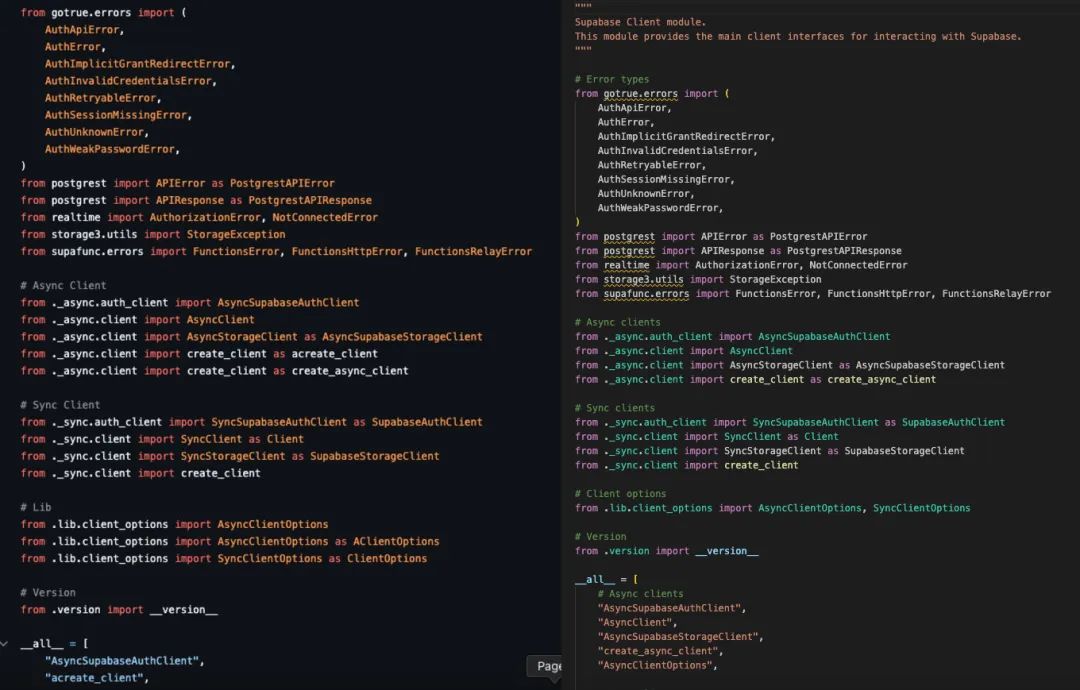Click SupabaseStorageClient alias in the left pane
The width and height of the screenshot is (1080, 690).
click(x=375, y=457)
